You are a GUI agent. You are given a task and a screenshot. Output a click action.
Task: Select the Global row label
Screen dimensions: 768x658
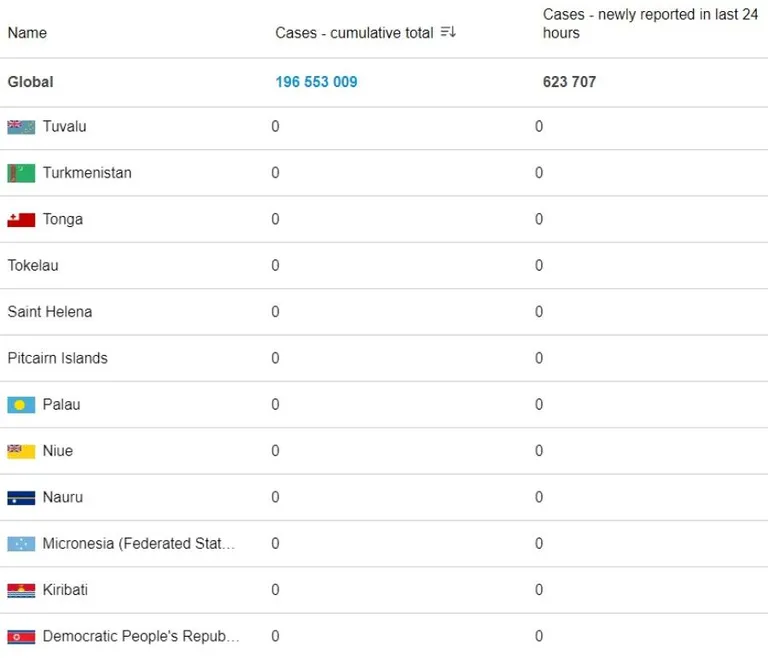click(x=30, y=82)
